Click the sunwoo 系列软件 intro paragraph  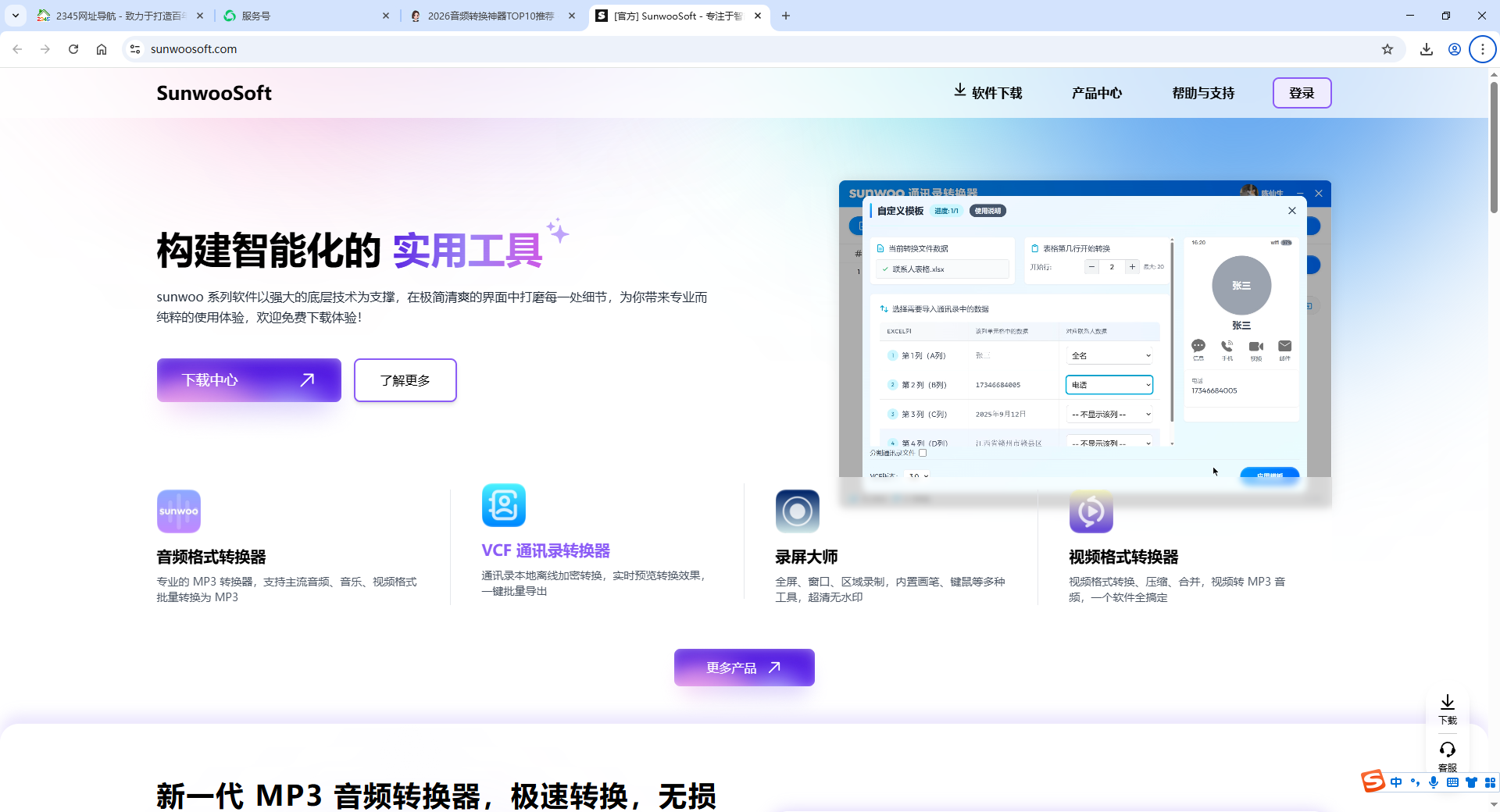coord(432,307)
